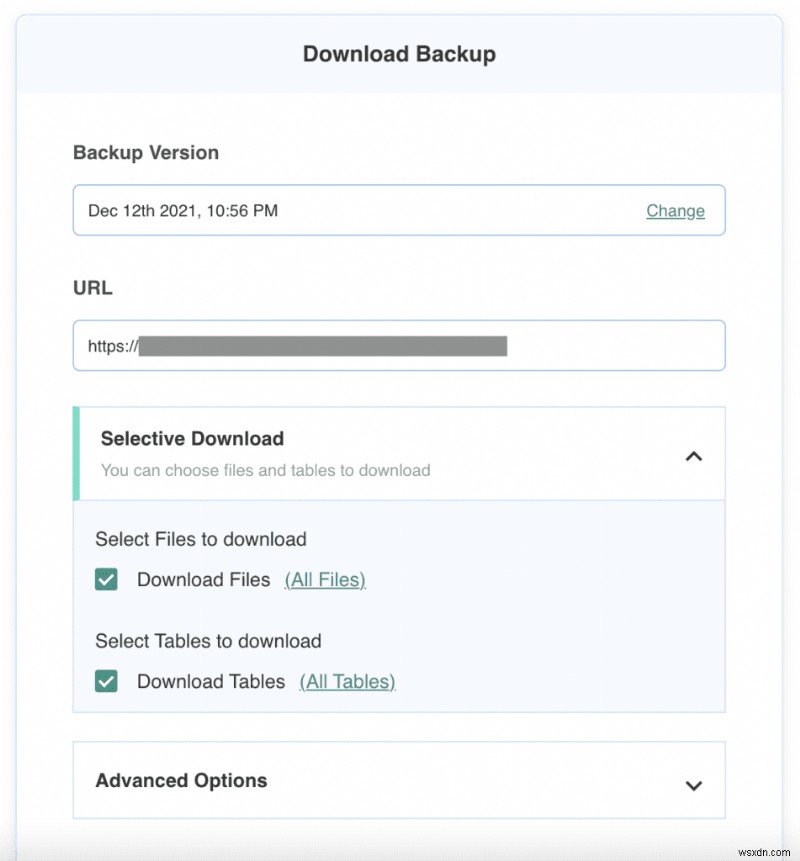Click the Download Backup heading
Viewport: 800px width, 861px height.
coord(399,54)
